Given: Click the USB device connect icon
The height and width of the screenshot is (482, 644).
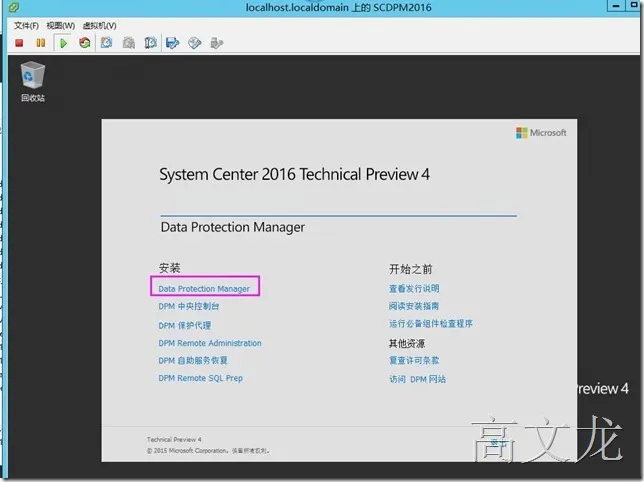Looking at the screenshot, I should point(216,43).
